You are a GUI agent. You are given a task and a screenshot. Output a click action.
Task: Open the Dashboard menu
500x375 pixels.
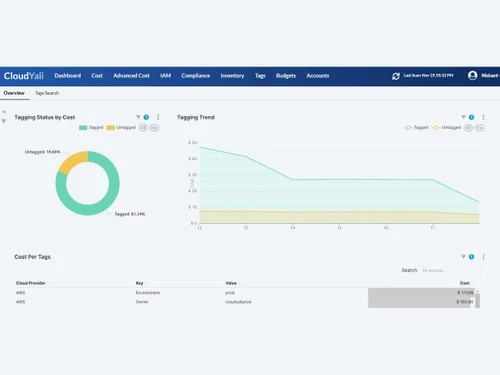[68, 76]
